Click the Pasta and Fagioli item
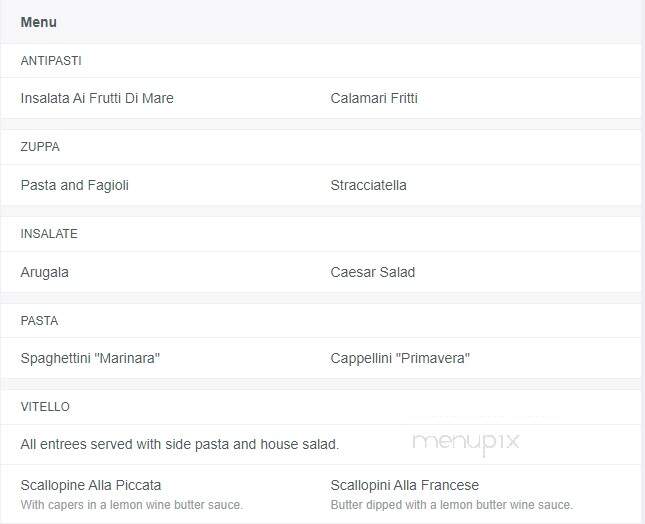Image resolution: width=645 pixels, height=524 pixels. 74,185
